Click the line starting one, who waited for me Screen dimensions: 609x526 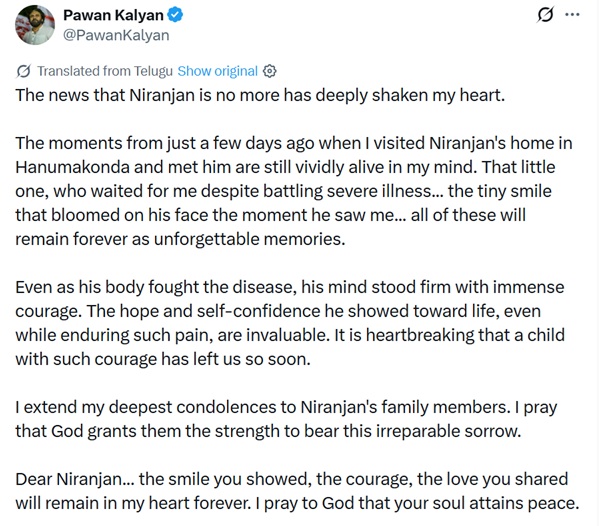tap(284, 192)
